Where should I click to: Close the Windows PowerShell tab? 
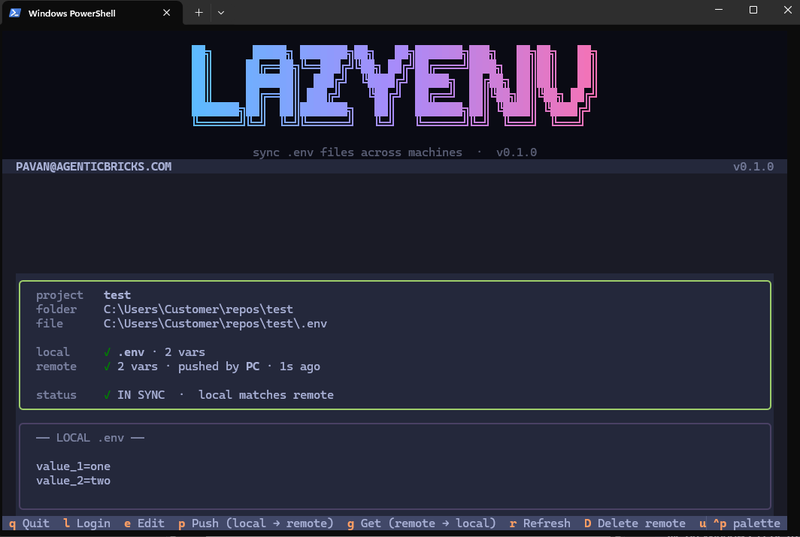tap(166, 13)
